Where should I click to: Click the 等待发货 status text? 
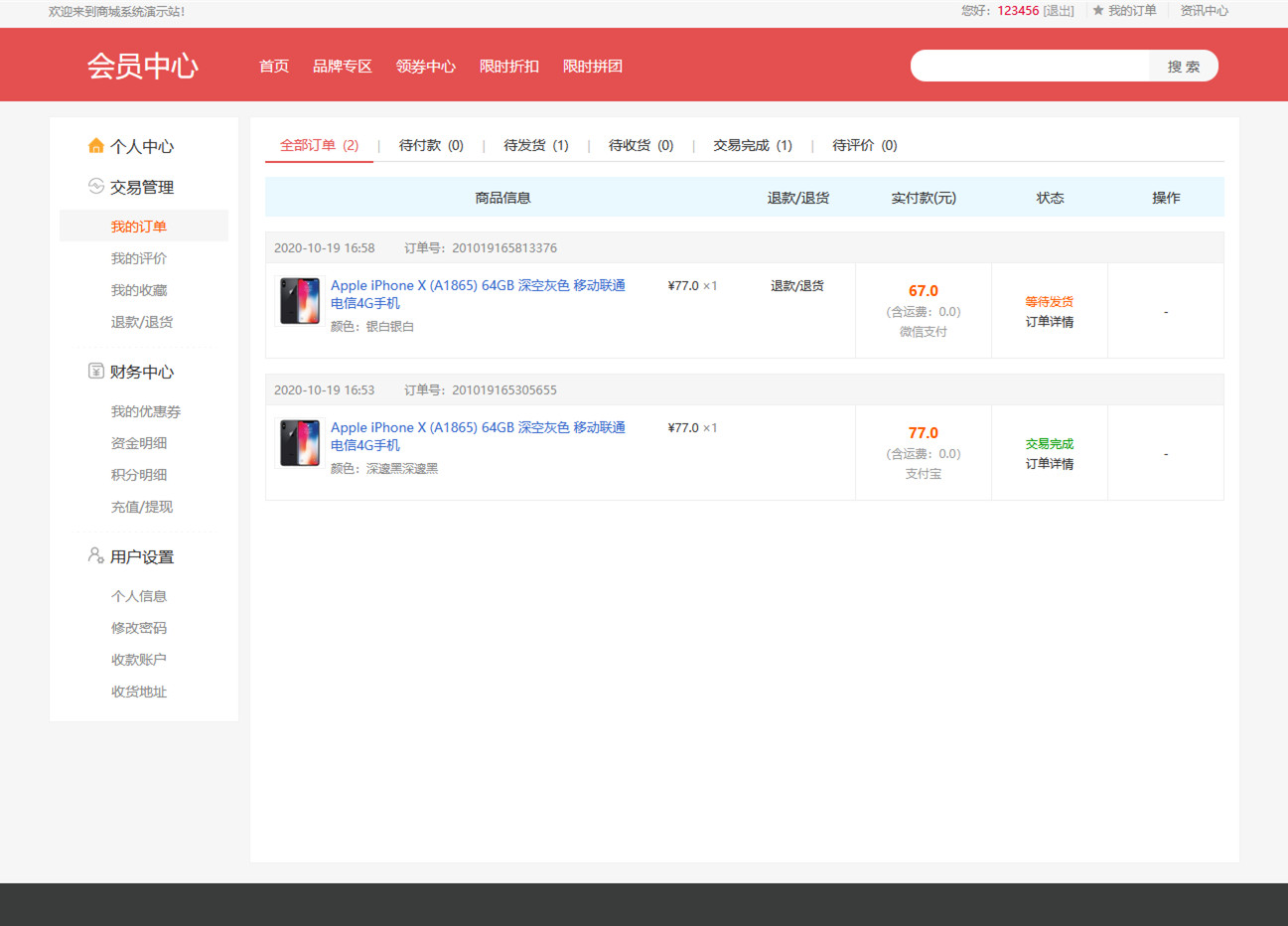tap(1050, 302)
